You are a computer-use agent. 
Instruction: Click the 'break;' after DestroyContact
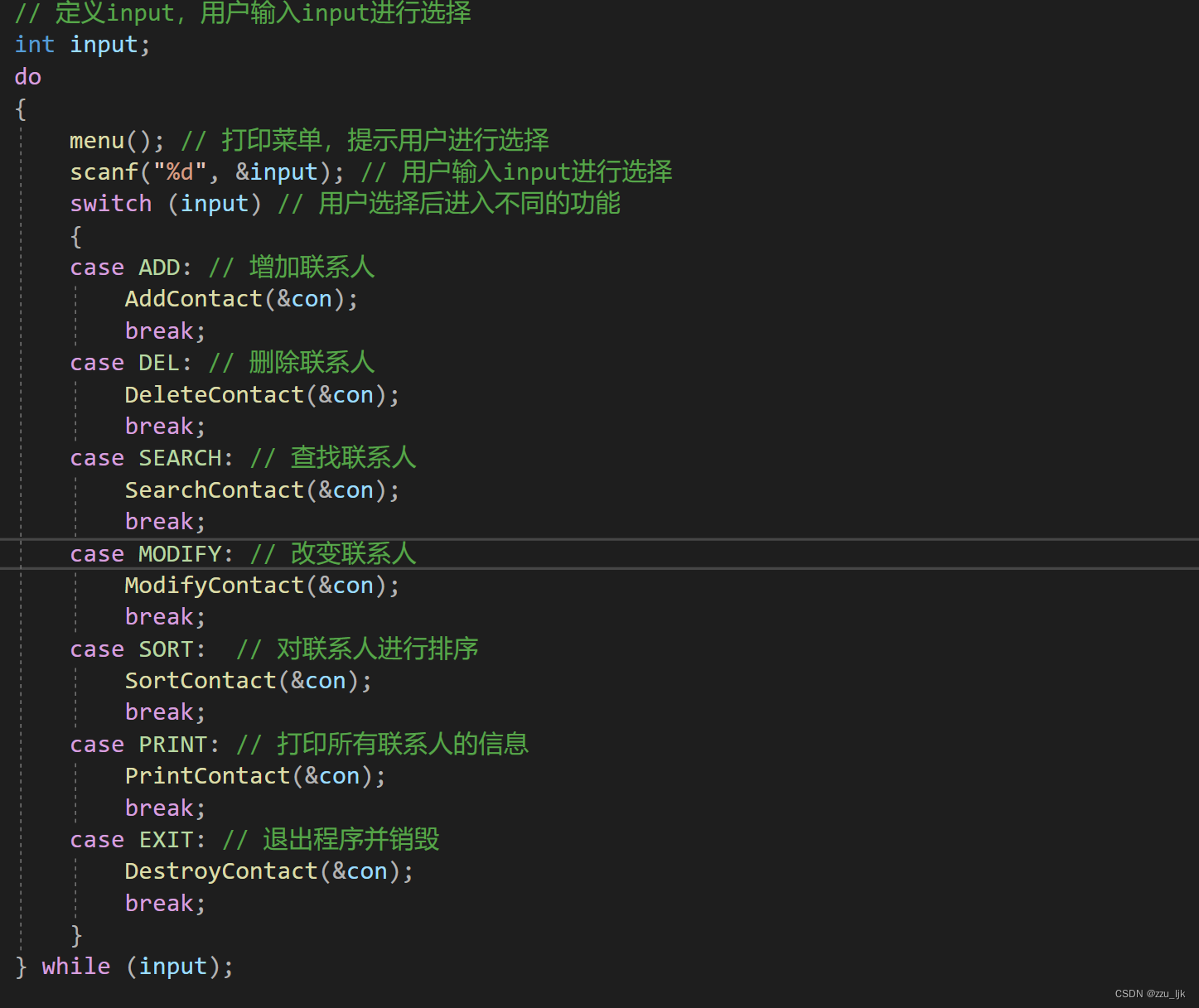(x=165, y=904)
